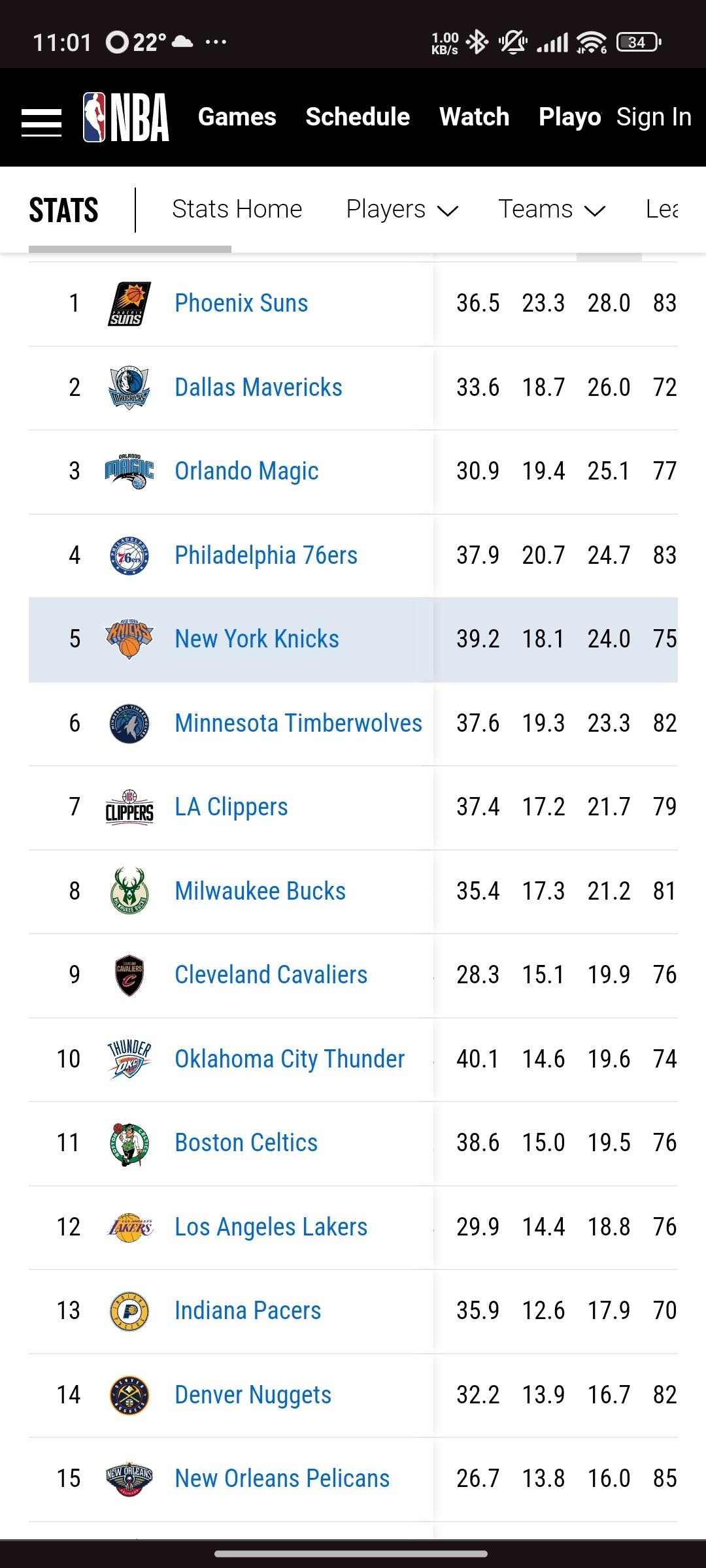Tap the Boston Celtics team logo

pyautogui.click(x=129, y=1143)
